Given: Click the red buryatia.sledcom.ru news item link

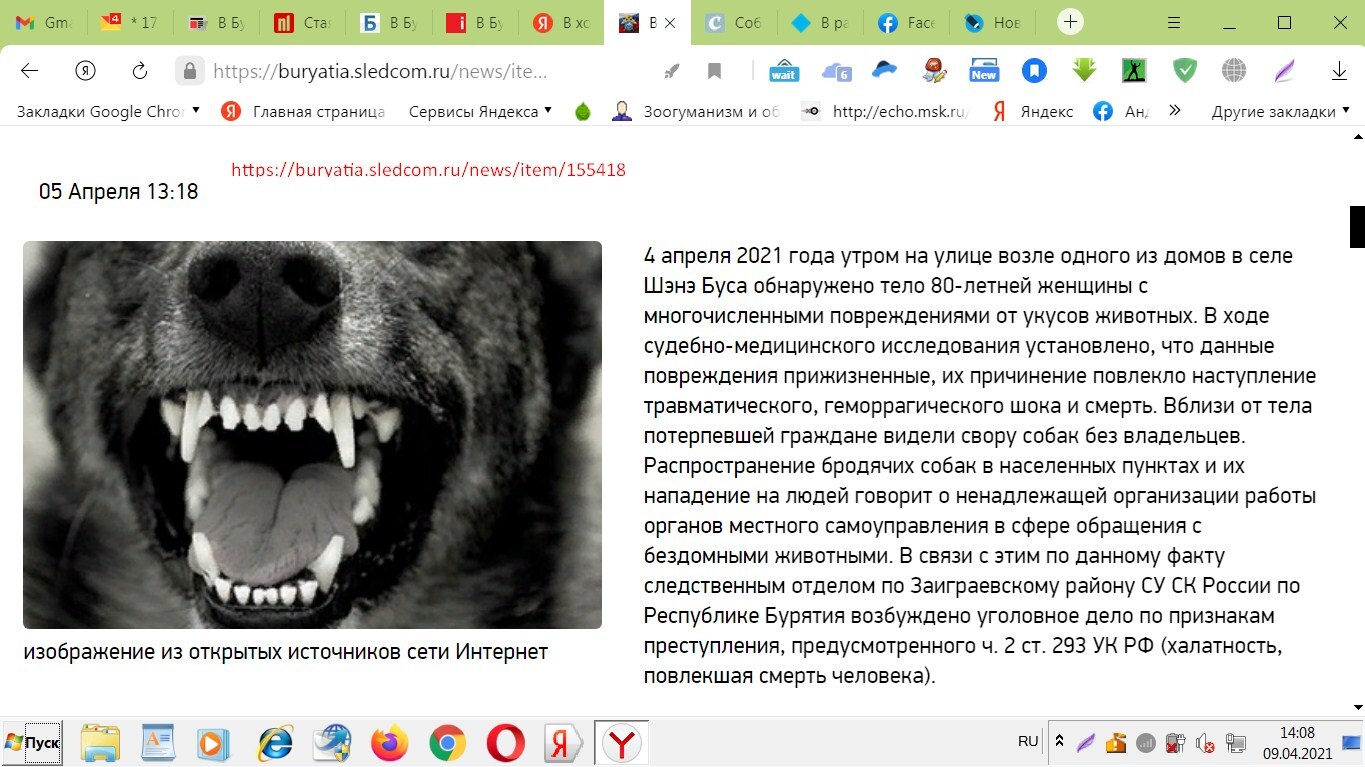Looking at the screenshot, I should [428, 170].
